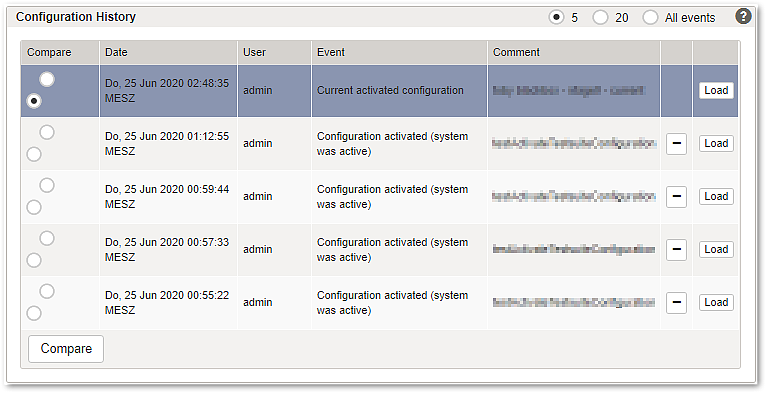Open the help question mark icon
766x393 pixels.
coord(743,17)
